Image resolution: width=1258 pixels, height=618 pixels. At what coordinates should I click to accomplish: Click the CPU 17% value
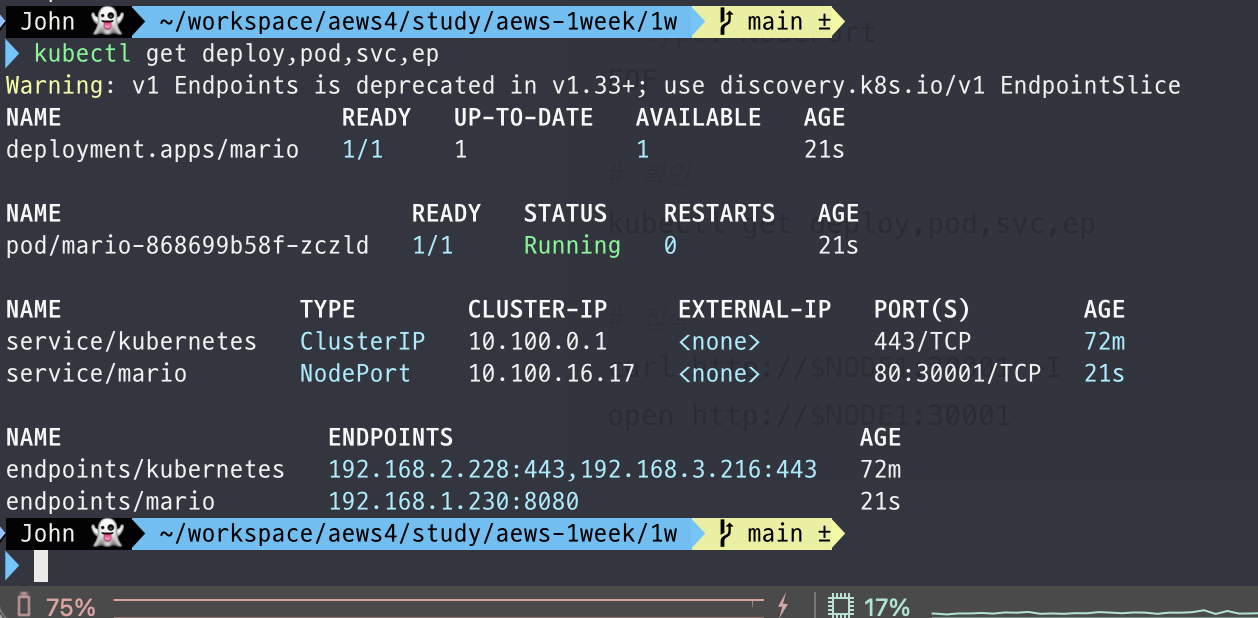click(x=886, y=606)
